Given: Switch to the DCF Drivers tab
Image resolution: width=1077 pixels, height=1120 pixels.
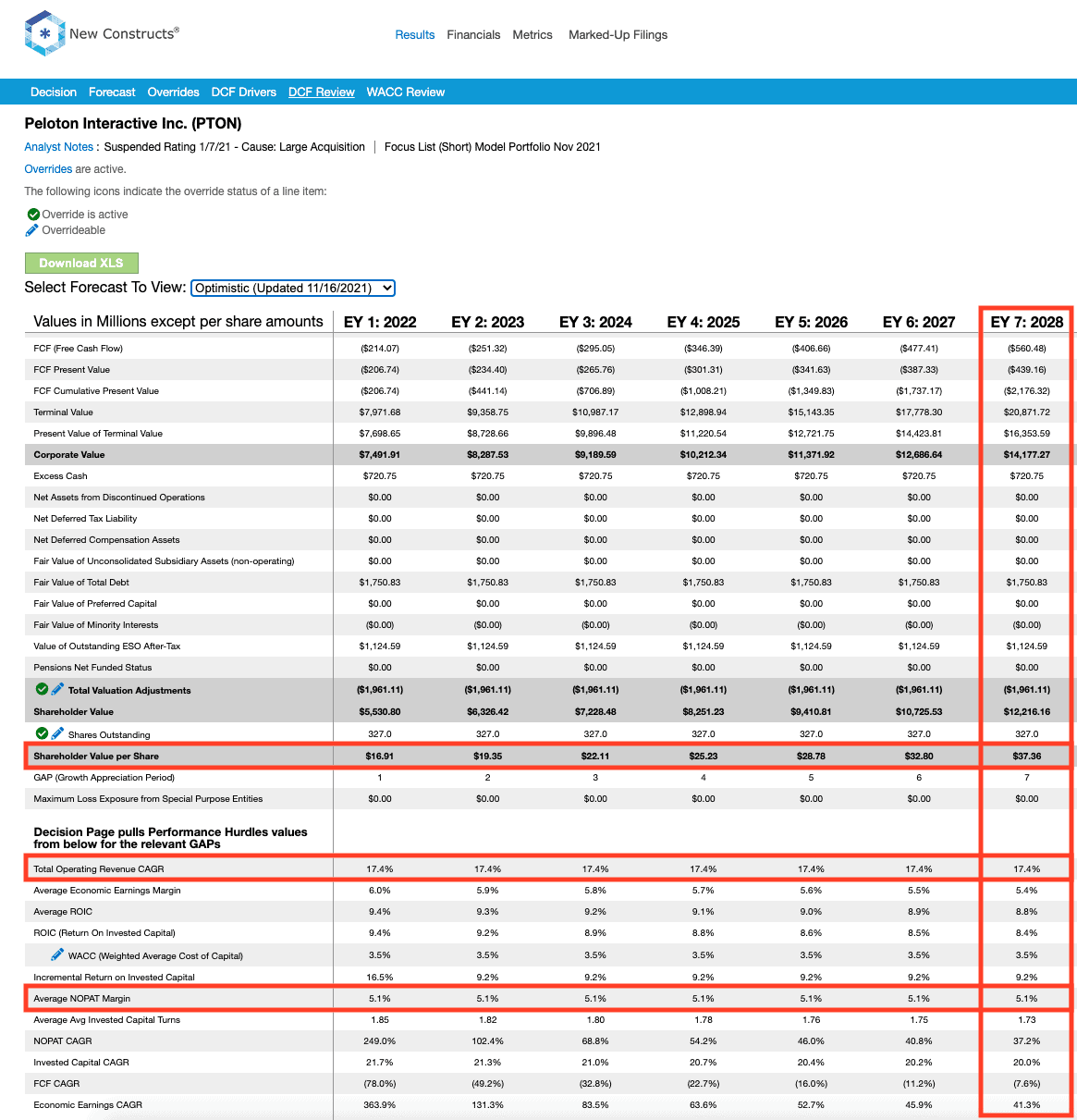Looking at the screenshot, I should tap(244, 92).
